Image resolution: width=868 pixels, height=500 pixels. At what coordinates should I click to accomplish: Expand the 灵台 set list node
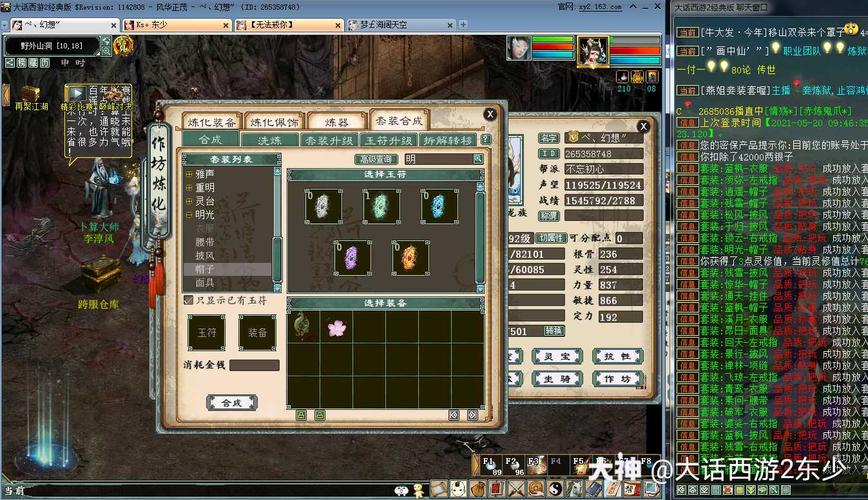[x=189, y=201]
